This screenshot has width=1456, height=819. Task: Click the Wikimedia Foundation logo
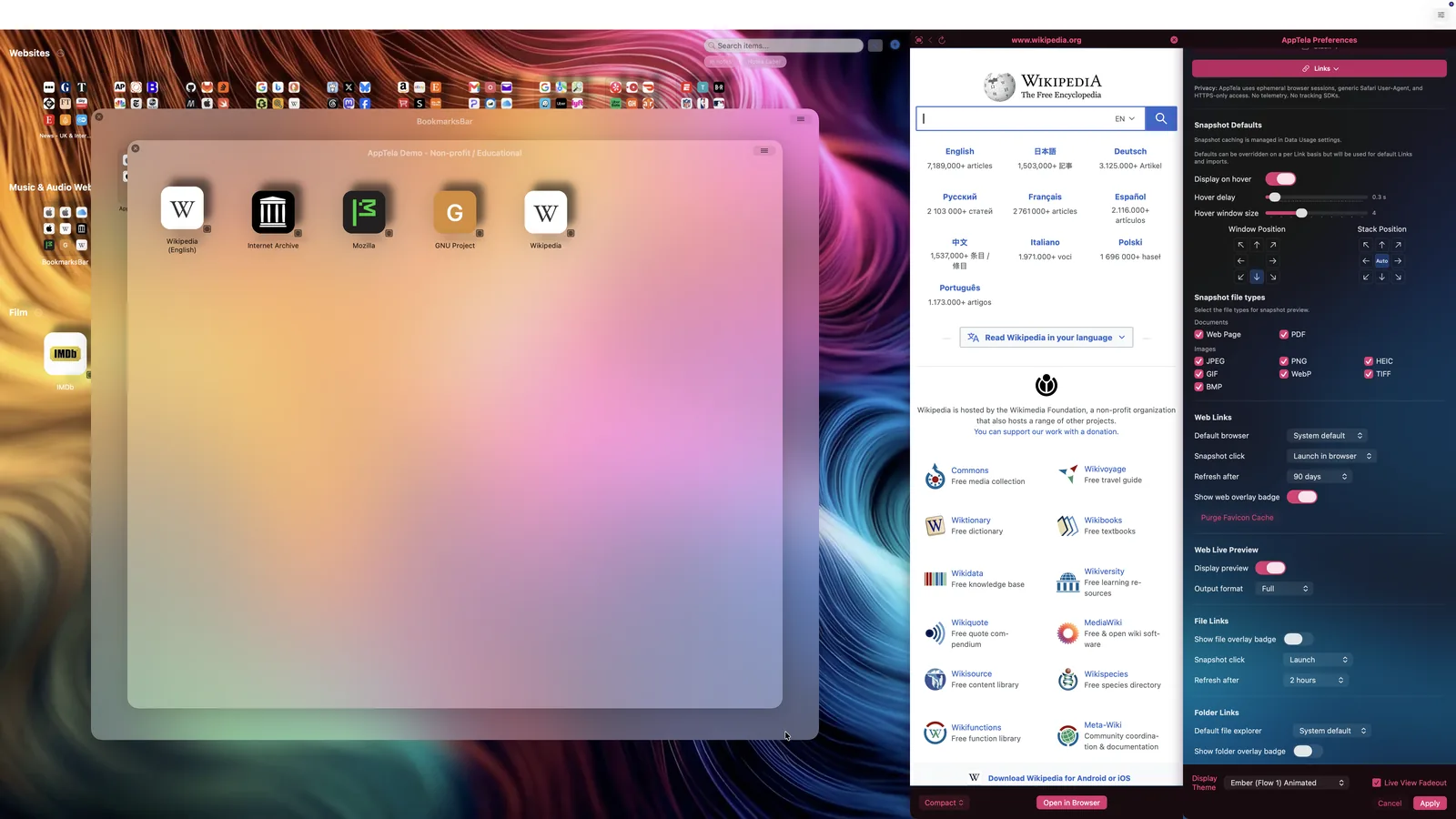(1046, 385)
